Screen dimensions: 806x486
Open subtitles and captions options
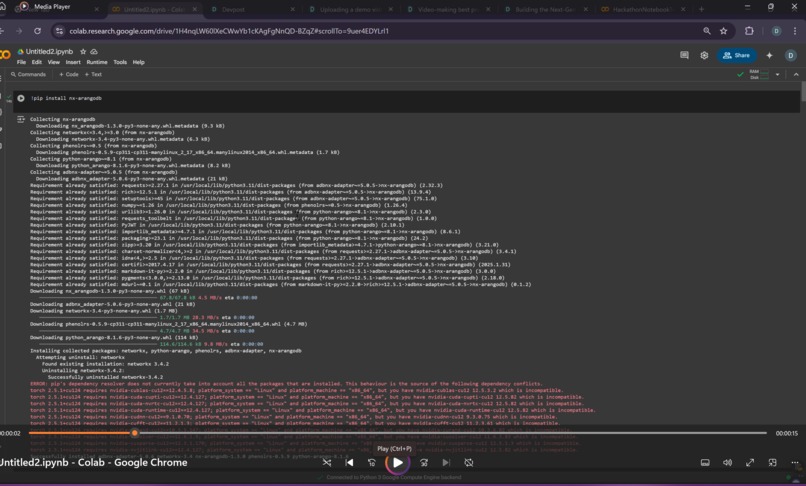pyautogui.click(x=705, y=463)
